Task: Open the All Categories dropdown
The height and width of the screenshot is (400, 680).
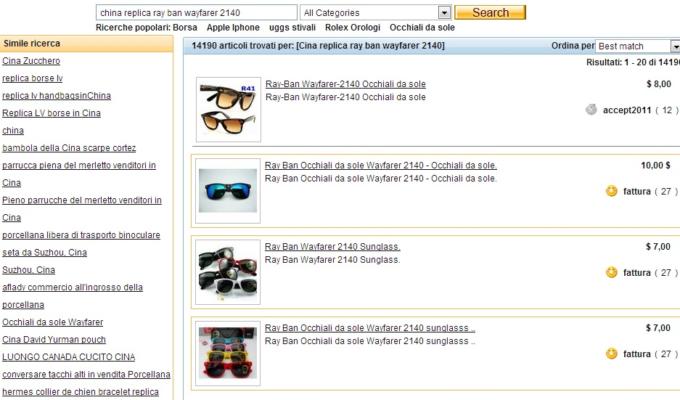Action: [376, 13]
